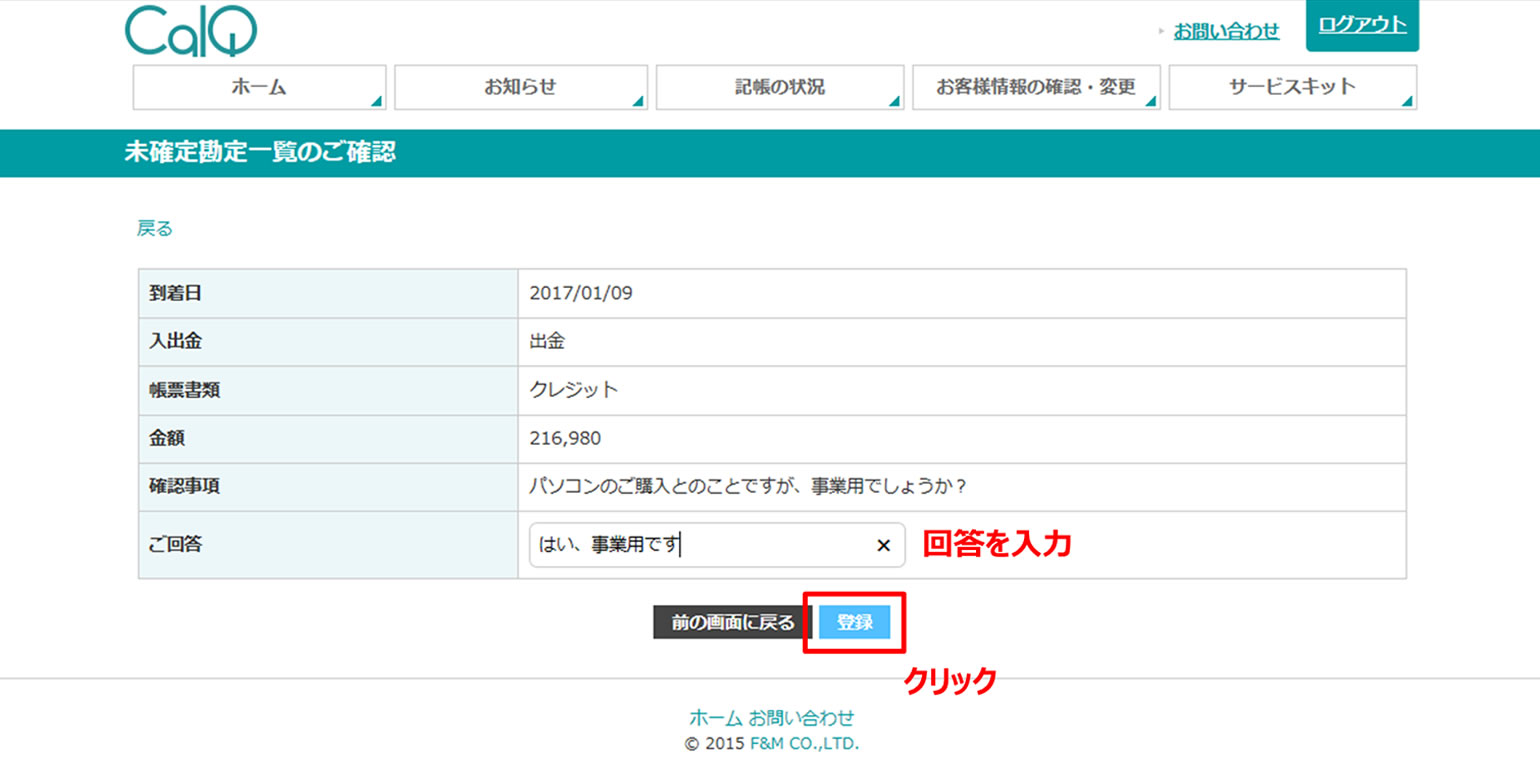Select the 帳票書類 row label
The width and height of the screenshot is (1540, 776).
[x=185, y=390]
